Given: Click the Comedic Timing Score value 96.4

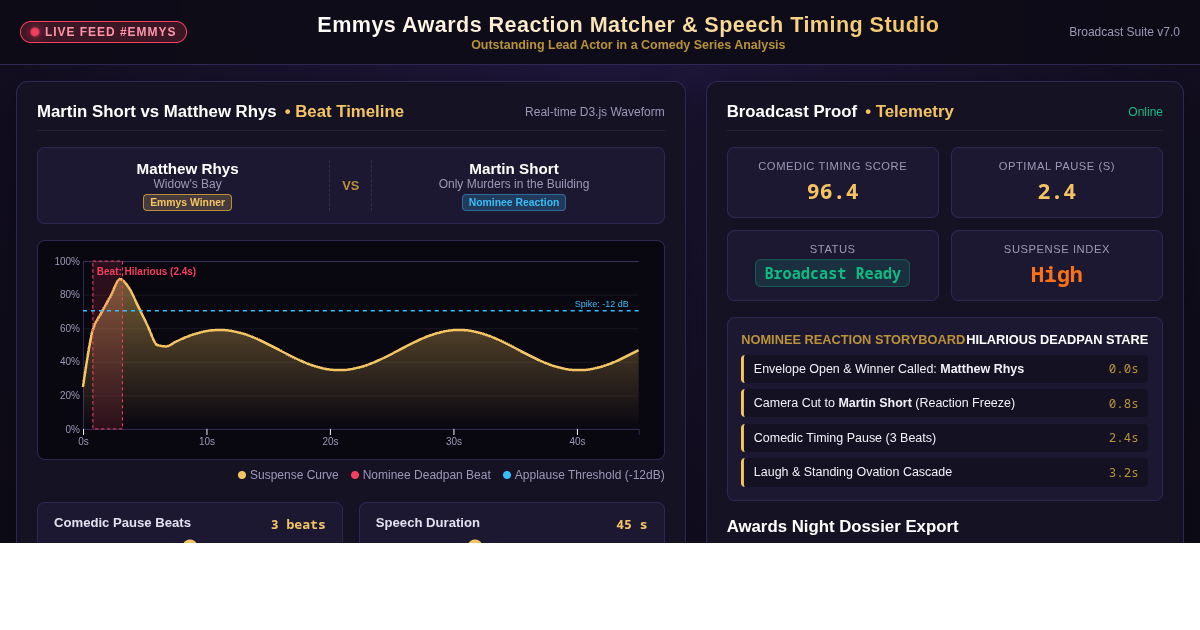Looking at the screenshot, I should tap(832, 191).
